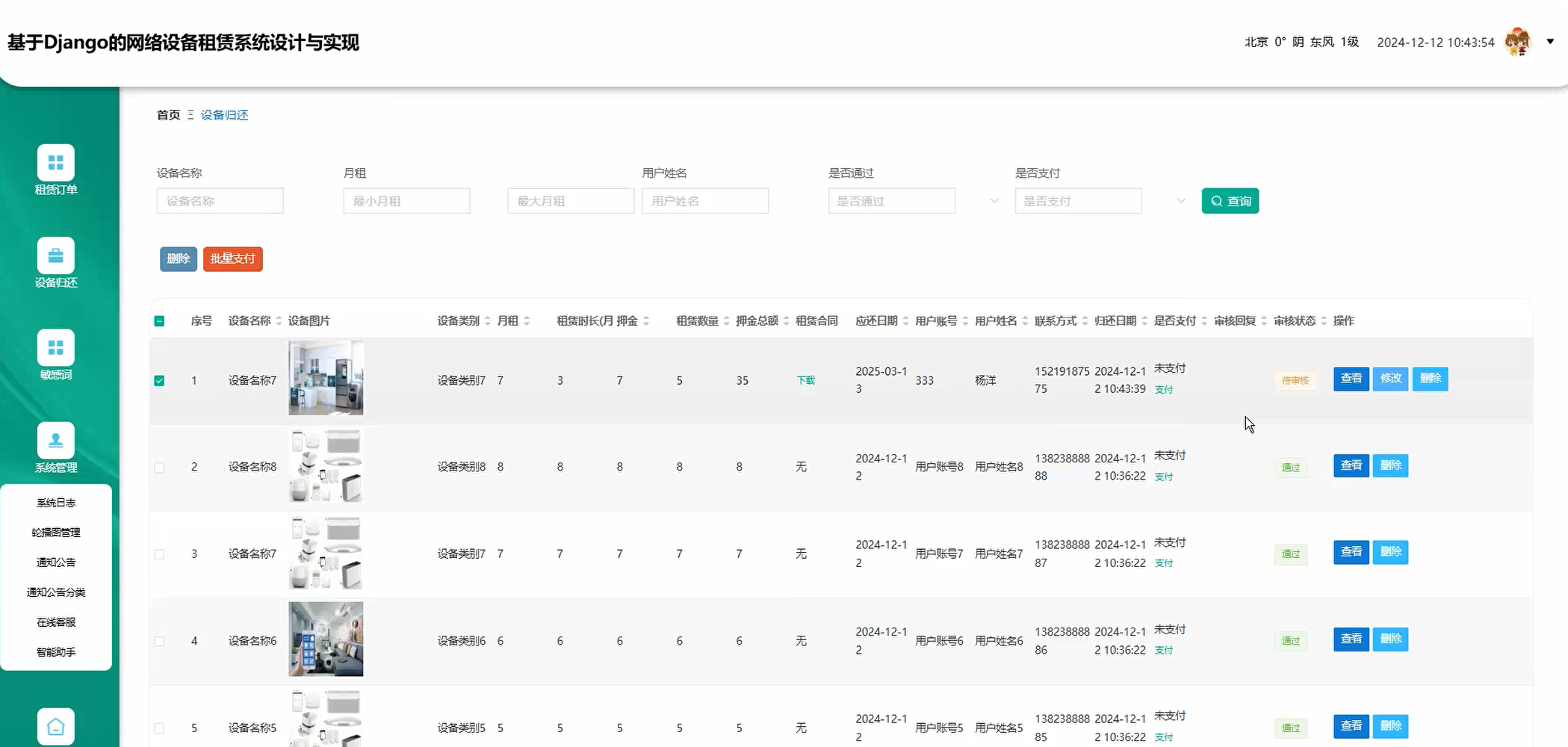Go to 首页 in the breadcrumb
The image size is (1568, 747).
pos(168,115)
